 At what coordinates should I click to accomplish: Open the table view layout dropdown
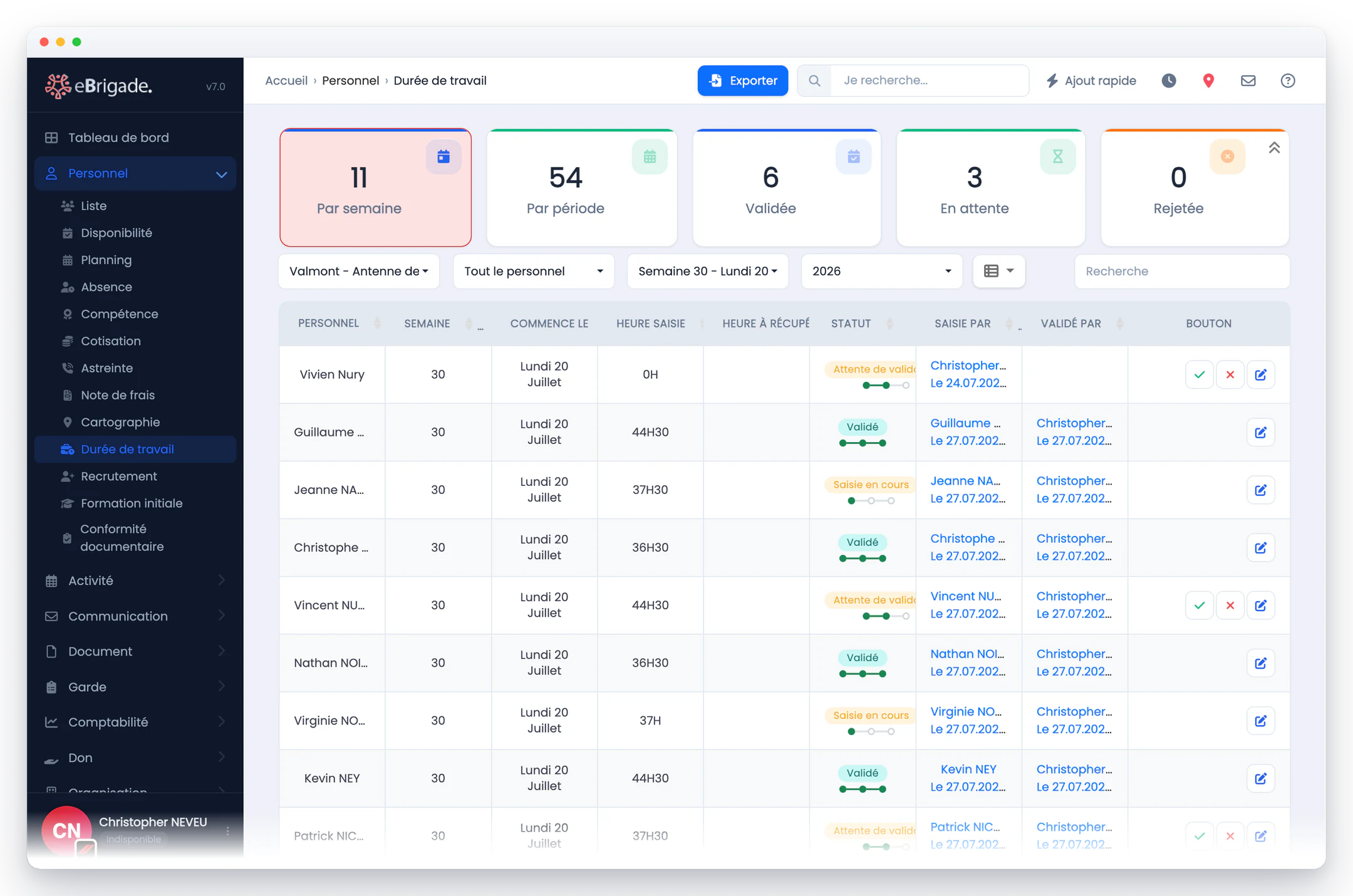coord(998,271)
